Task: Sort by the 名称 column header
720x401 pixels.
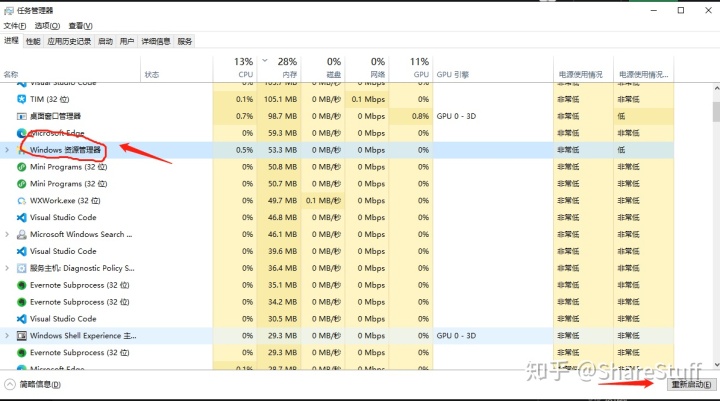Action: pos(70,69)
